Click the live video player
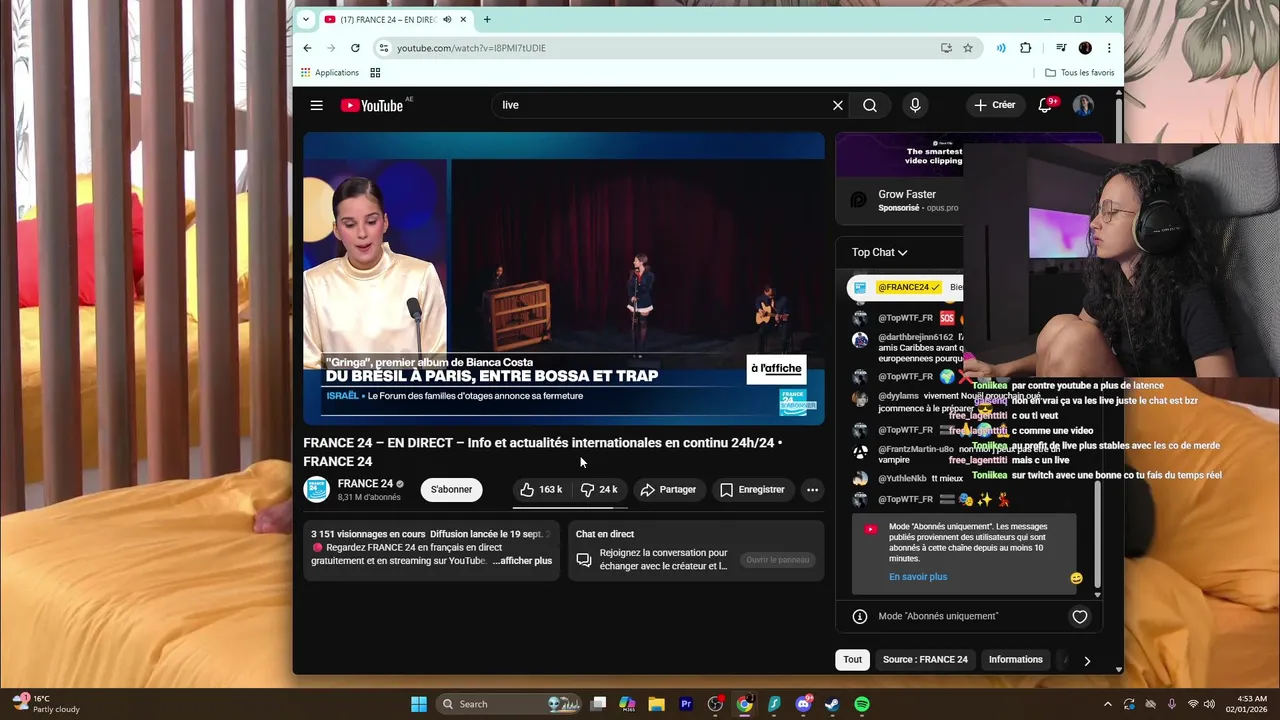 coord(564,278)
